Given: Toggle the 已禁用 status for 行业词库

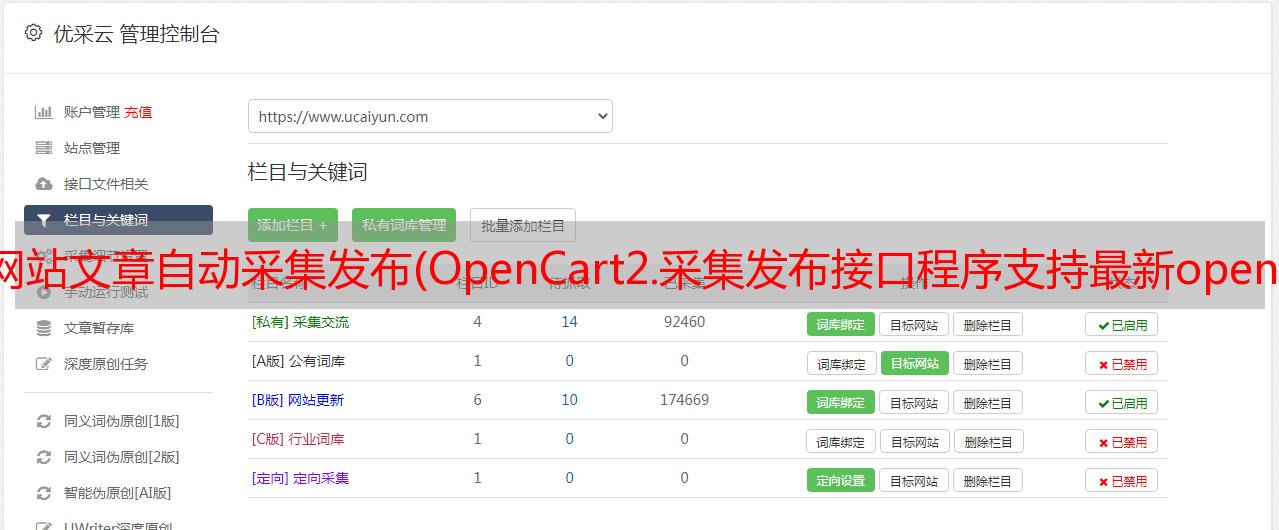Looking at the screenshot, I should 1122,441.
